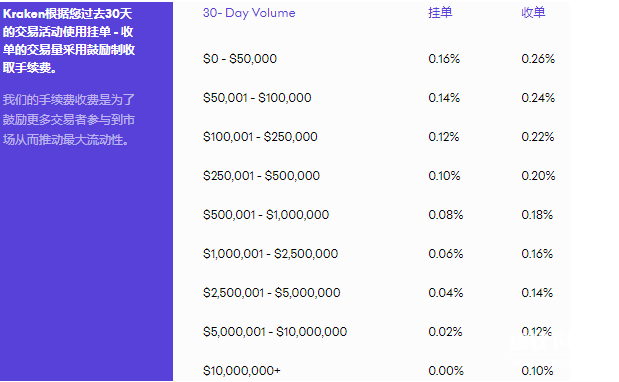This screenshot has width=619, height=382.
Task: Click the 0.16% maker fee value
Action: click(x=444, y=59)
